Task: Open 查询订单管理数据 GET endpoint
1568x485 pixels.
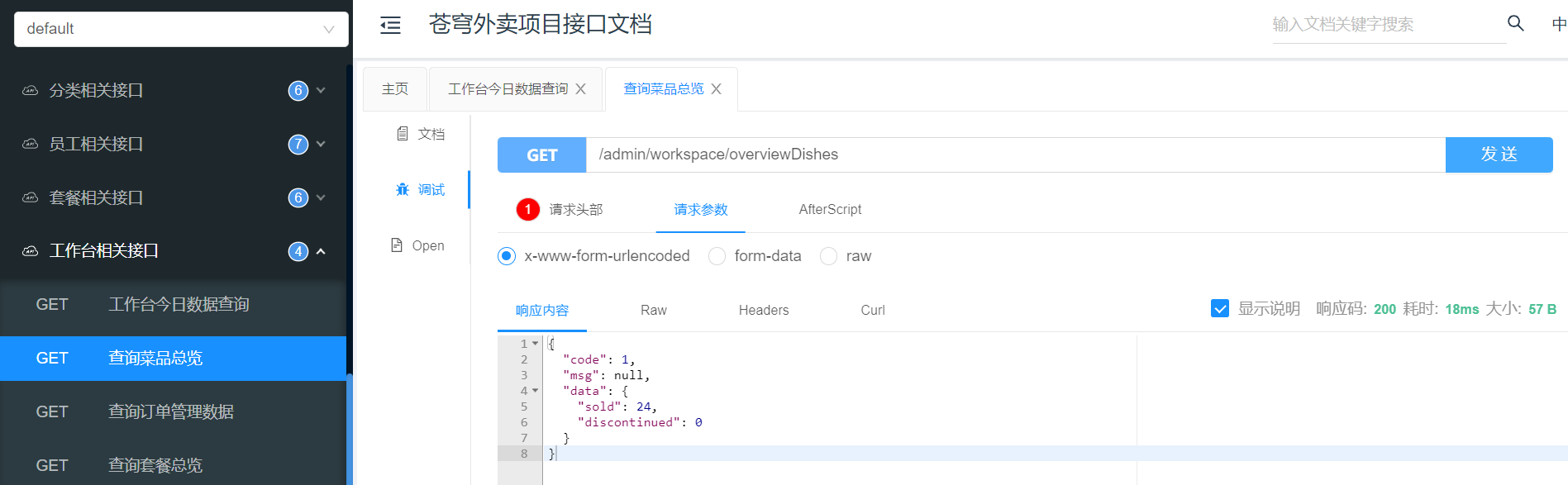Action: (171, 411)
